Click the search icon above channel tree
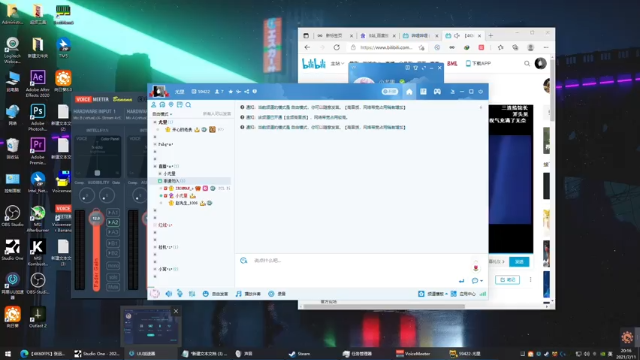This screenshot has height=360, width=640. [x=188, y=105]
